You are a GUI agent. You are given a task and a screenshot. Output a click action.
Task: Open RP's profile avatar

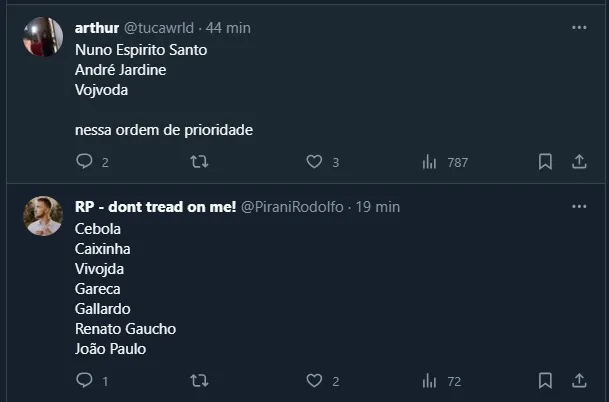click(x=43, y=216)
